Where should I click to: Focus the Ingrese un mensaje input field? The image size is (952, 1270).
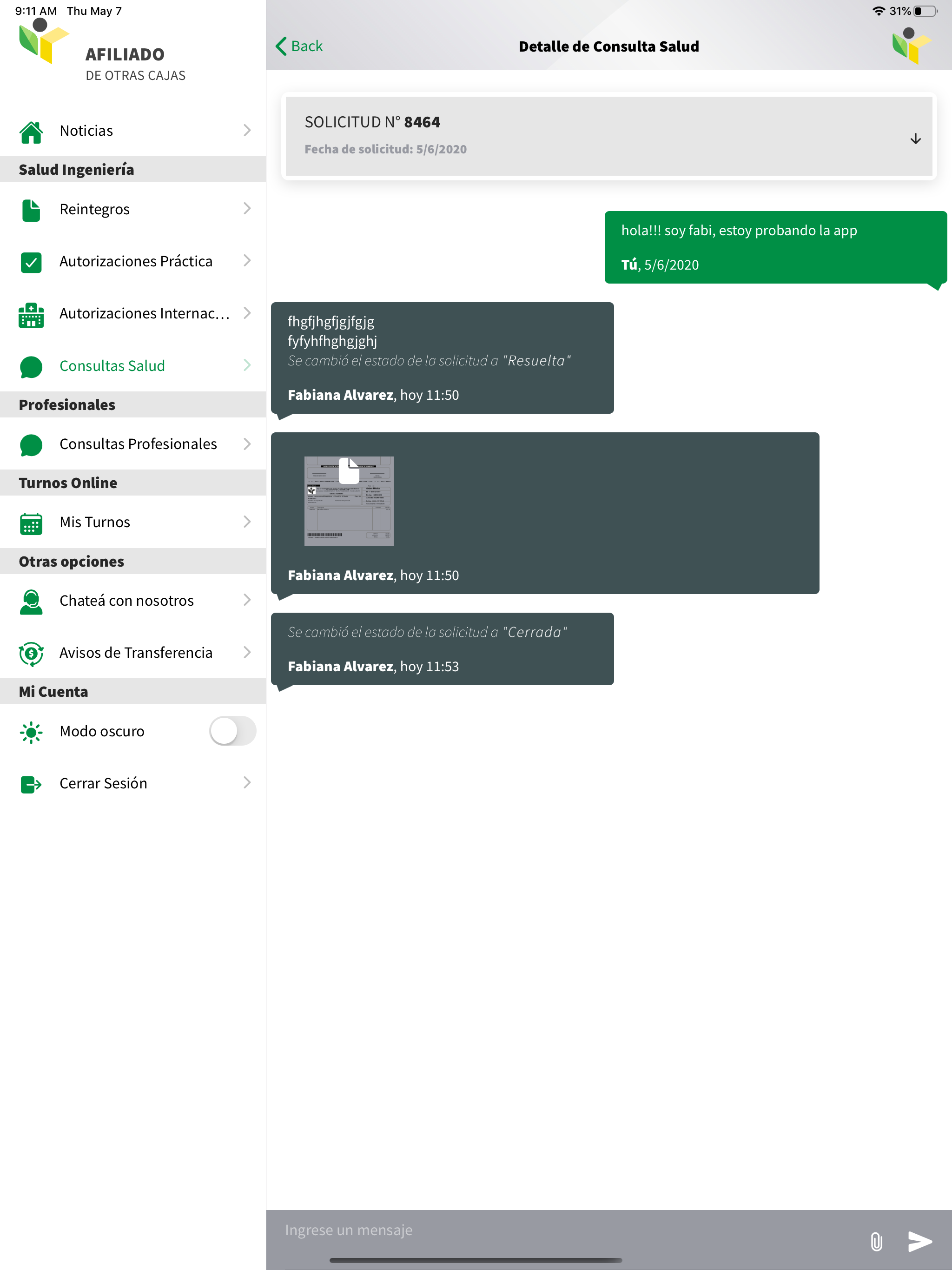pos(569,1230)
